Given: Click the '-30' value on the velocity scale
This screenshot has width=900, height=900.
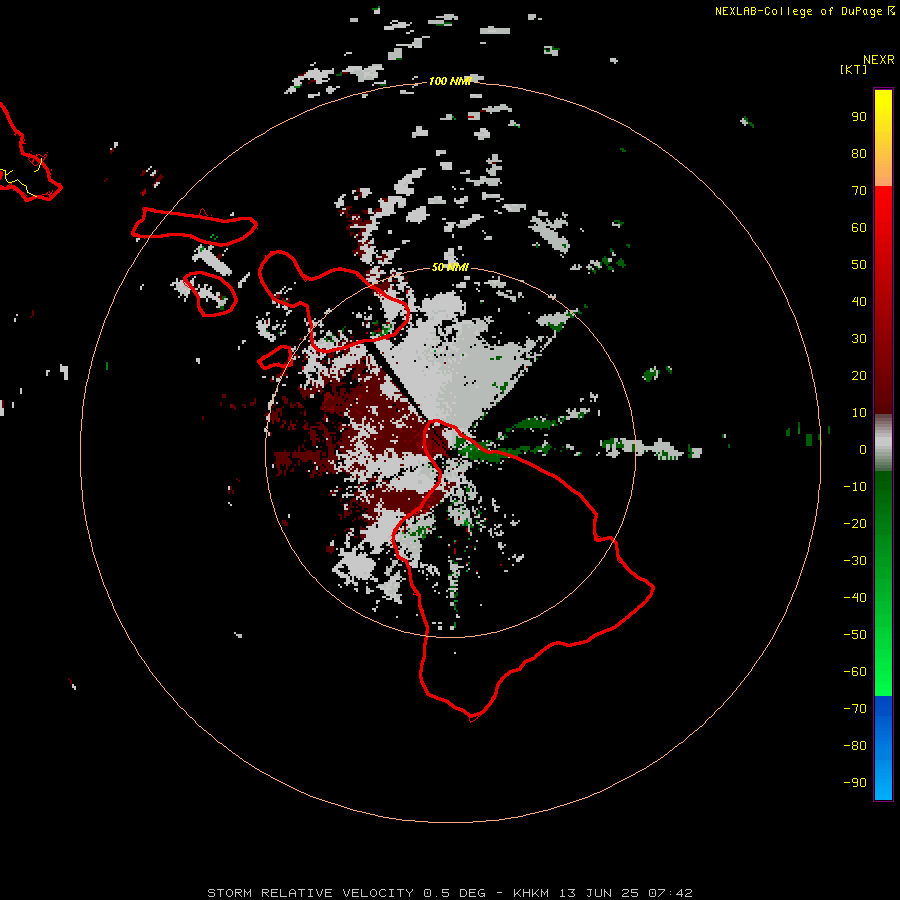Looking at the screenshot, I should pyautogui.click(x=855, y=561).
